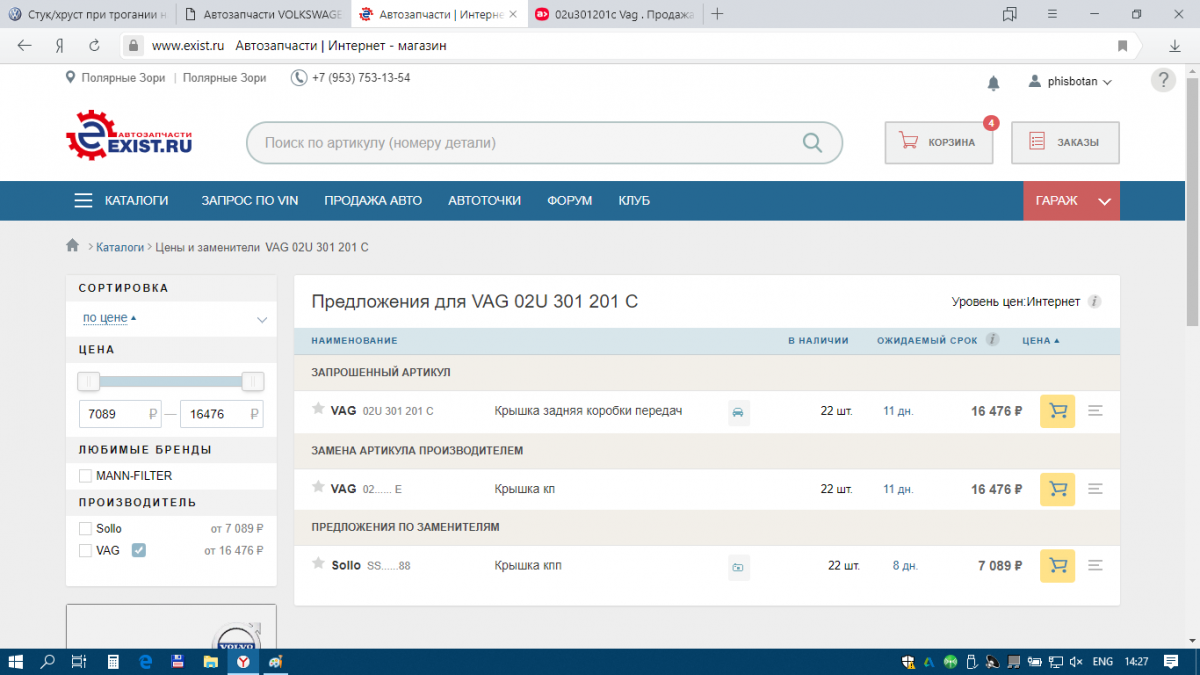Click the по цене sort link
Viewport: 1200px width, 675px height.
coord(105,318)
